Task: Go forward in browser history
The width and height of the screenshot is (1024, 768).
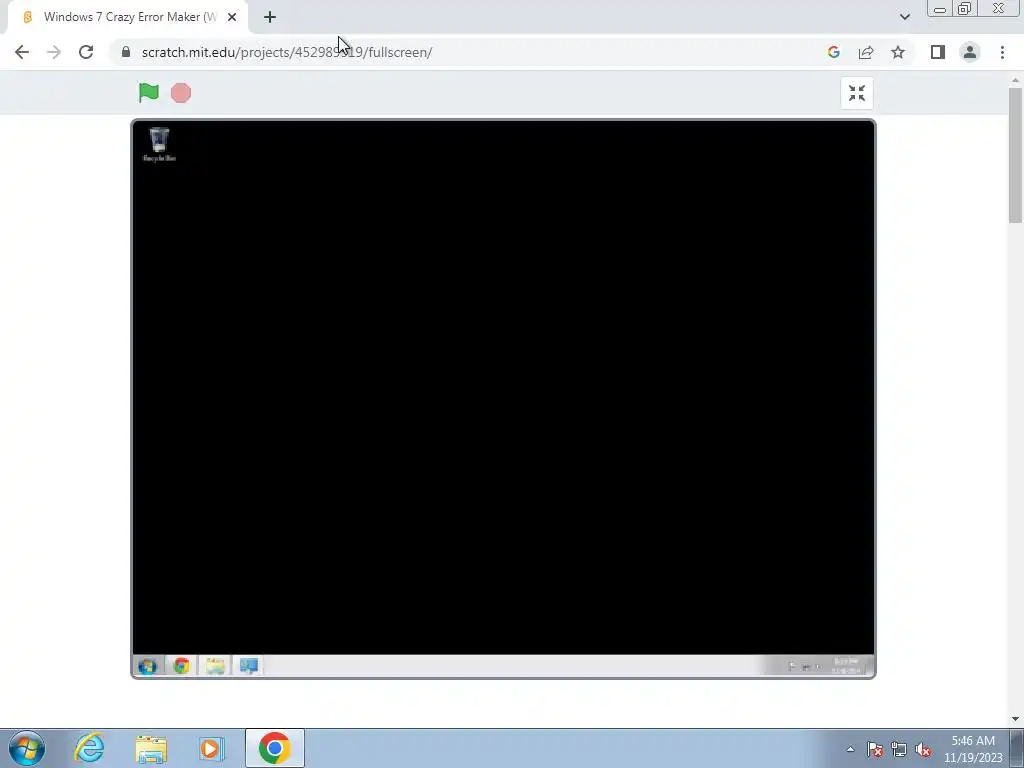Action: pos(54,52)
